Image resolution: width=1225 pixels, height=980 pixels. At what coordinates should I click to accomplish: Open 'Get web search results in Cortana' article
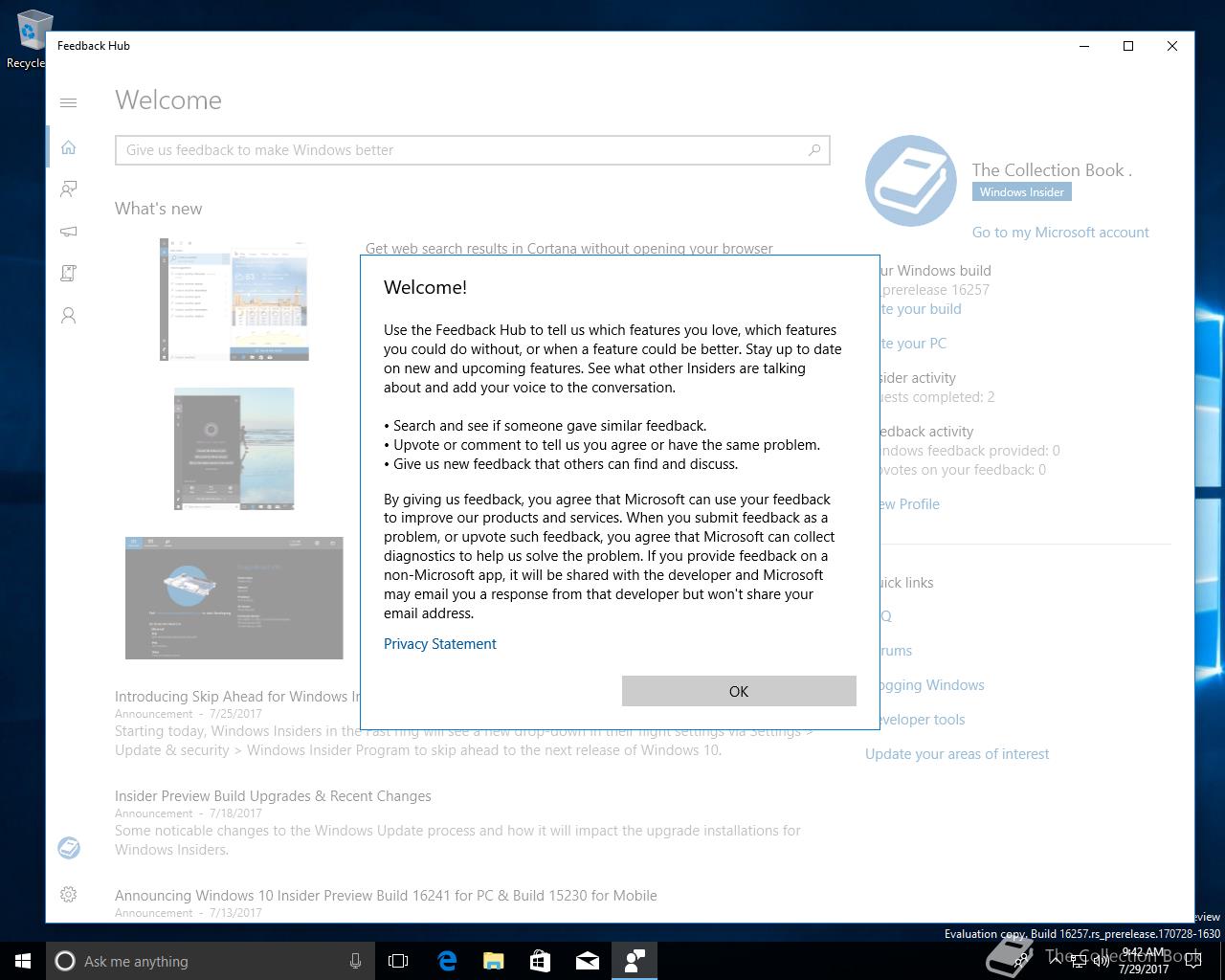569,248
